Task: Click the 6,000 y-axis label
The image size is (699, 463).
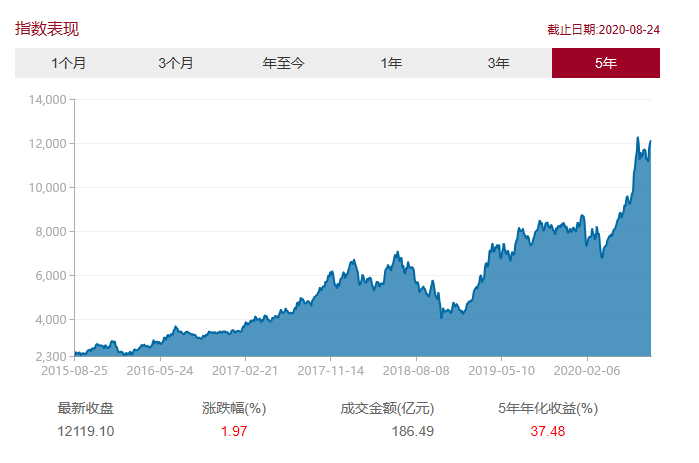Action: (51, 275)
